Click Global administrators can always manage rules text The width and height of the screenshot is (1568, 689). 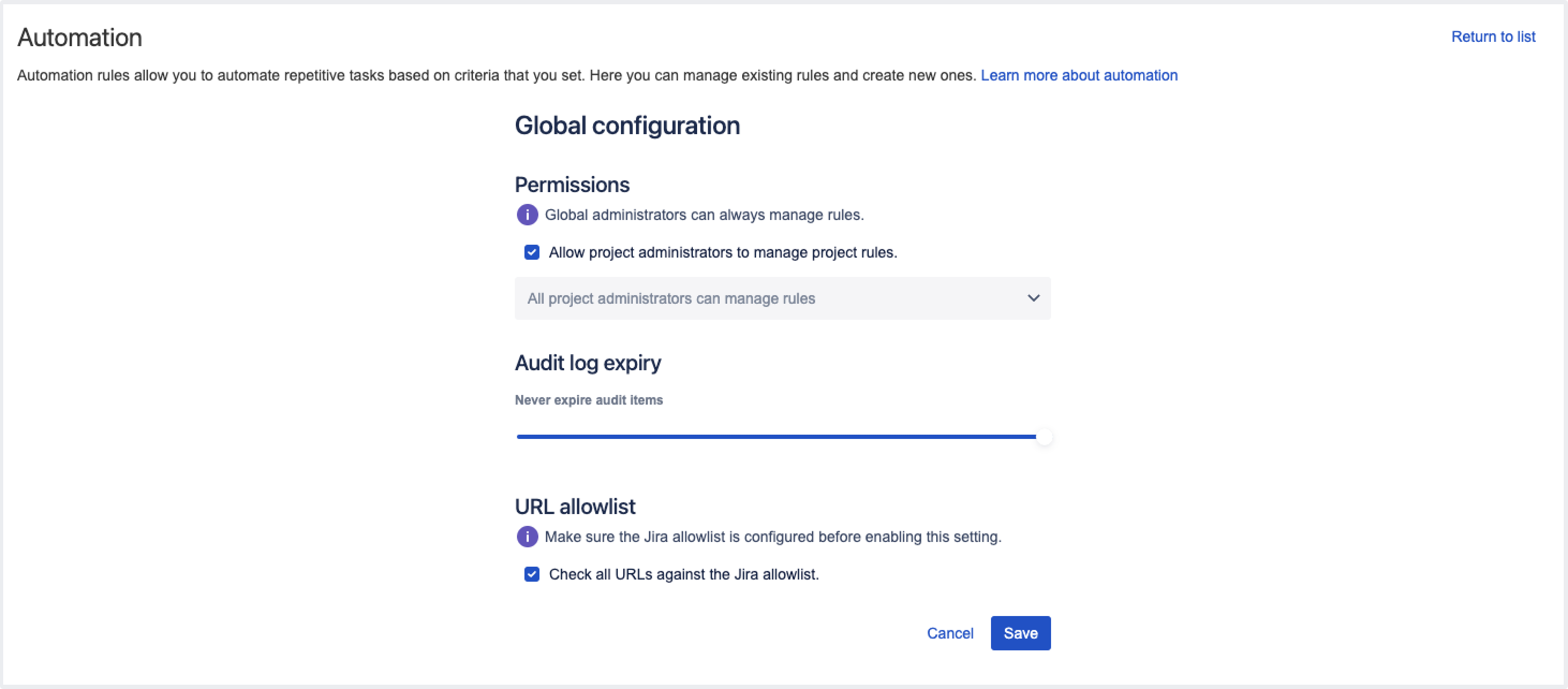click(x=704, y=215)
